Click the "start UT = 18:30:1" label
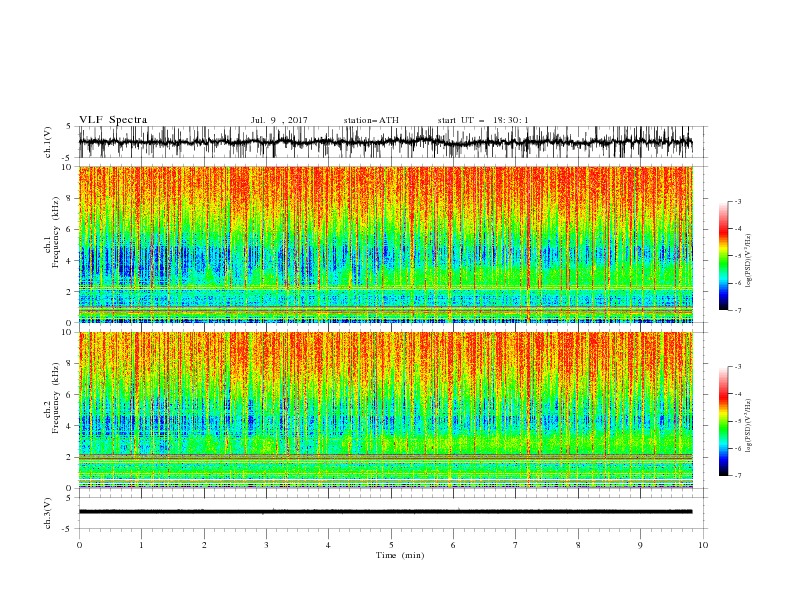The height and width of the screenshot is (612, 792). (x=483, y=120)
